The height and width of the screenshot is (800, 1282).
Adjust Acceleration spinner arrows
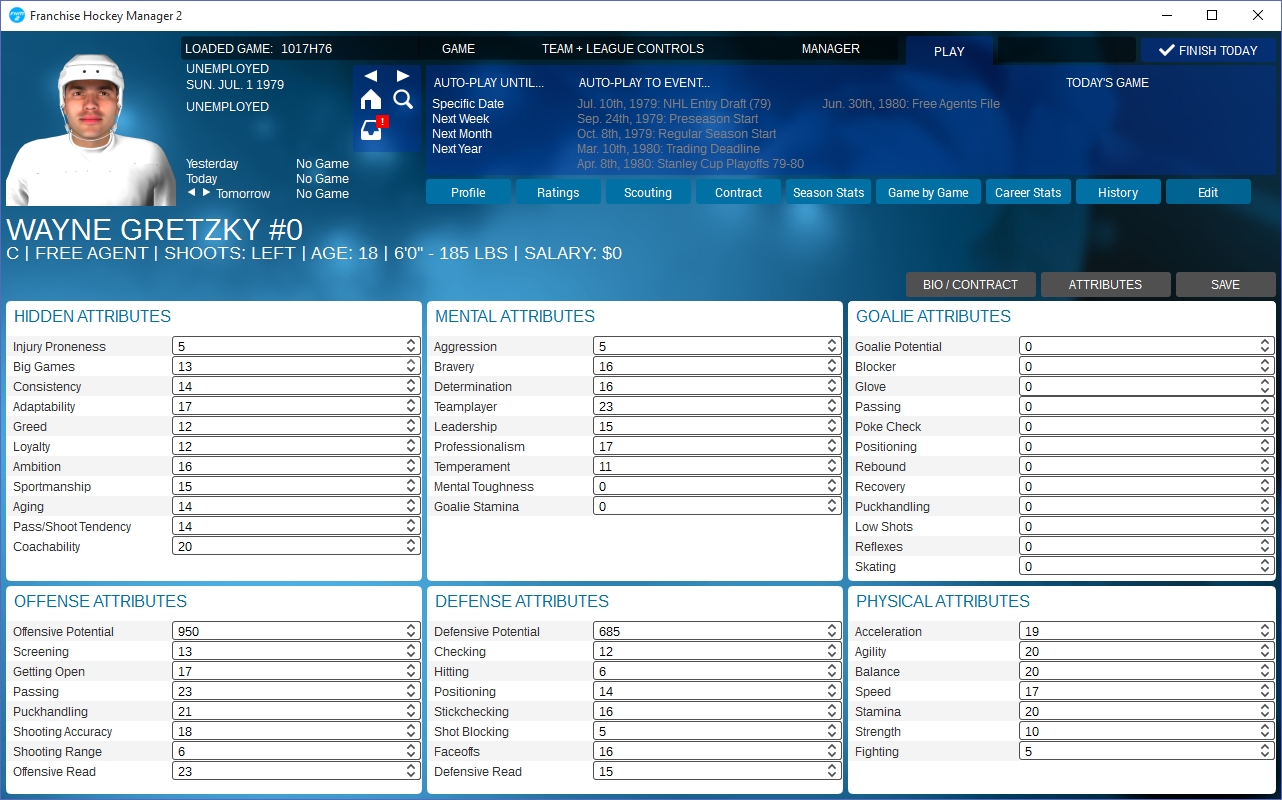click(1265, 631)
